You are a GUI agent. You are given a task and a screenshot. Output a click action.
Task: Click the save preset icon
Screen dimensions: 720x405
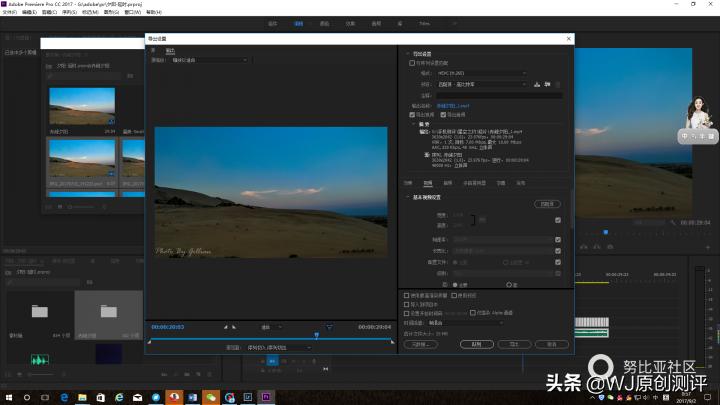pos(538,84)
